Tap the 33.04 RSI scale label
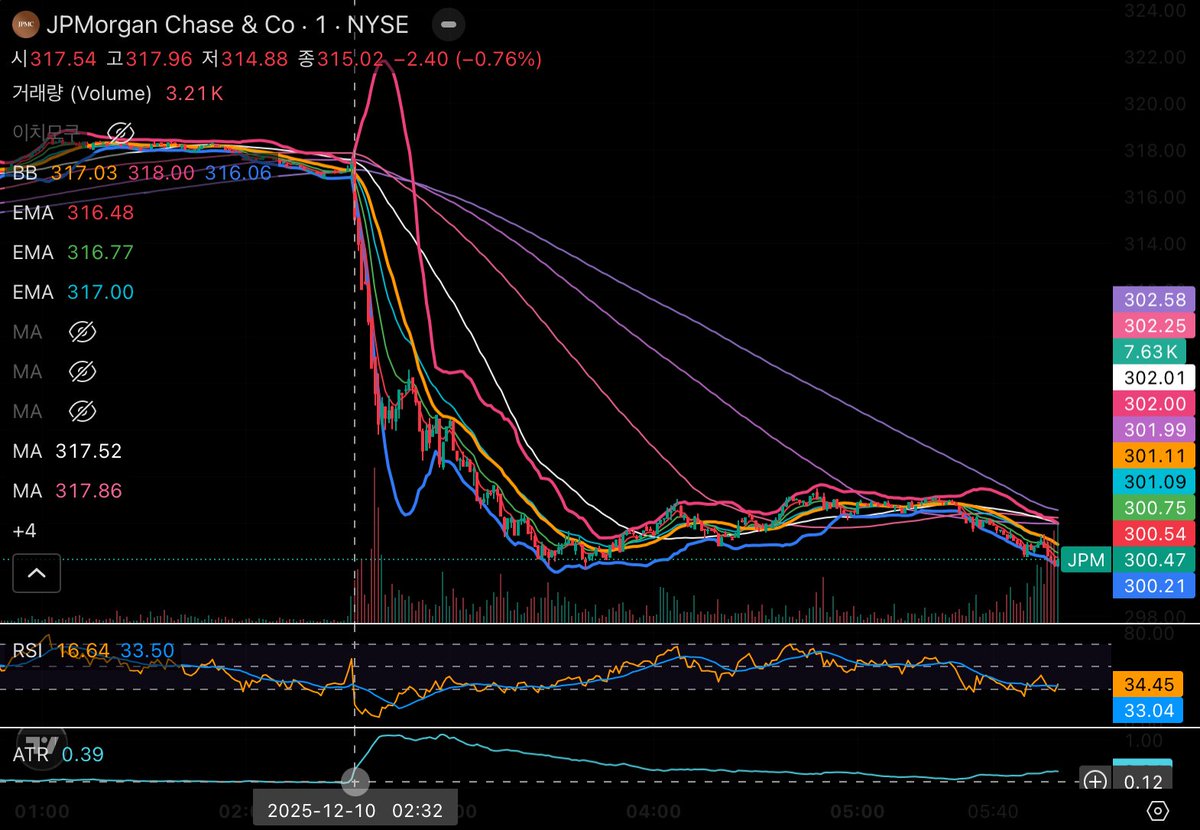 tap(1148, 710)
